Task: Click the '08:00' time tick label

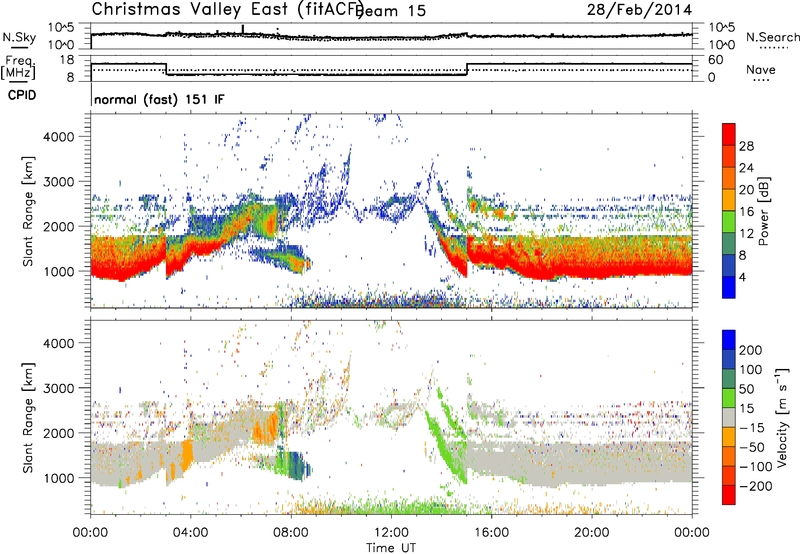Action: coord(291,533)
